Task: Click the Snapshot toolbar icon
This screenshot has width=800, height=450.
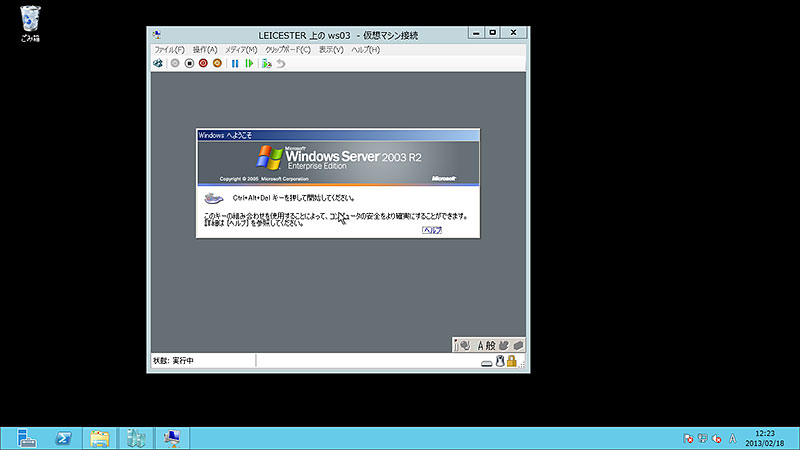Action: click(x=266, y=63)
